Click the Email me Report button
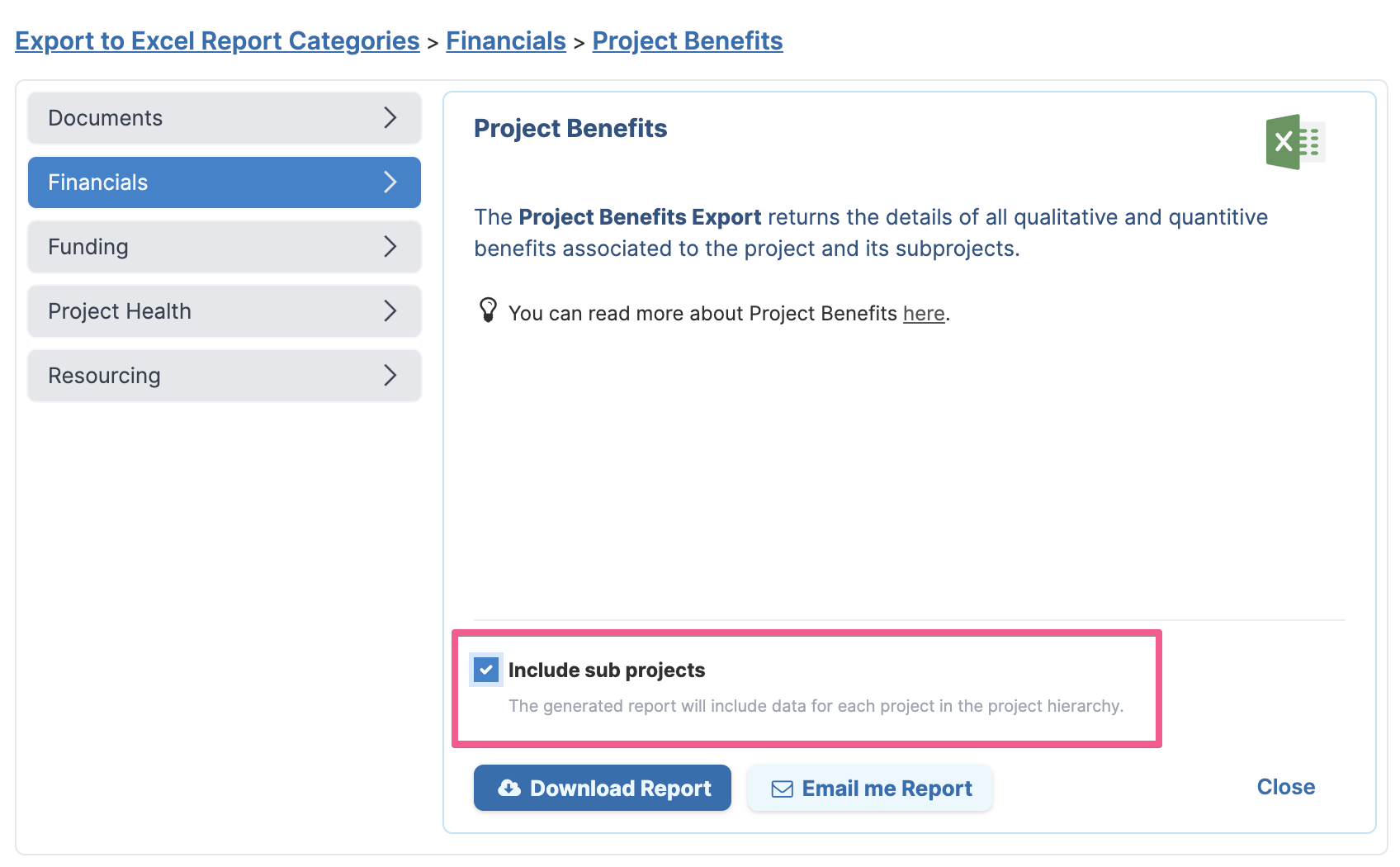 coord(870,788)
